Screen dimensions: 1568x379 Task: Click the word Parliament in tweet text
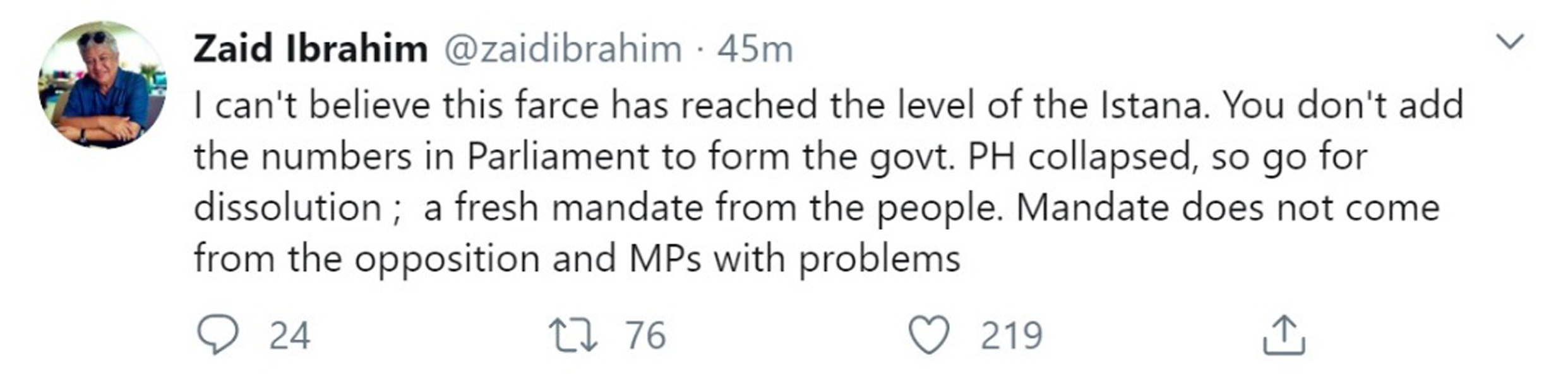click(558, 156)
